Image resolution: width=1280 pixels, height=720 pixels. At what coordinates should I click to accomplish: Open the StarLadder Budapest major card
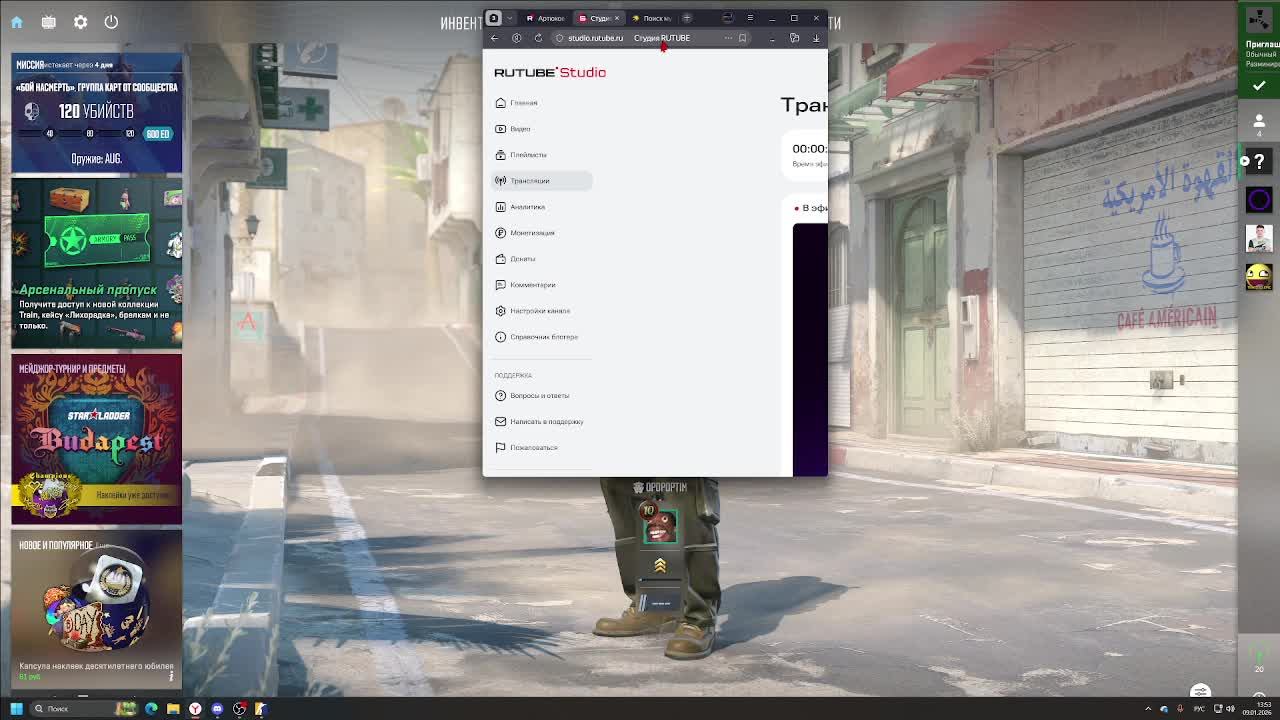pyautogui.click(x=97, y=439)
